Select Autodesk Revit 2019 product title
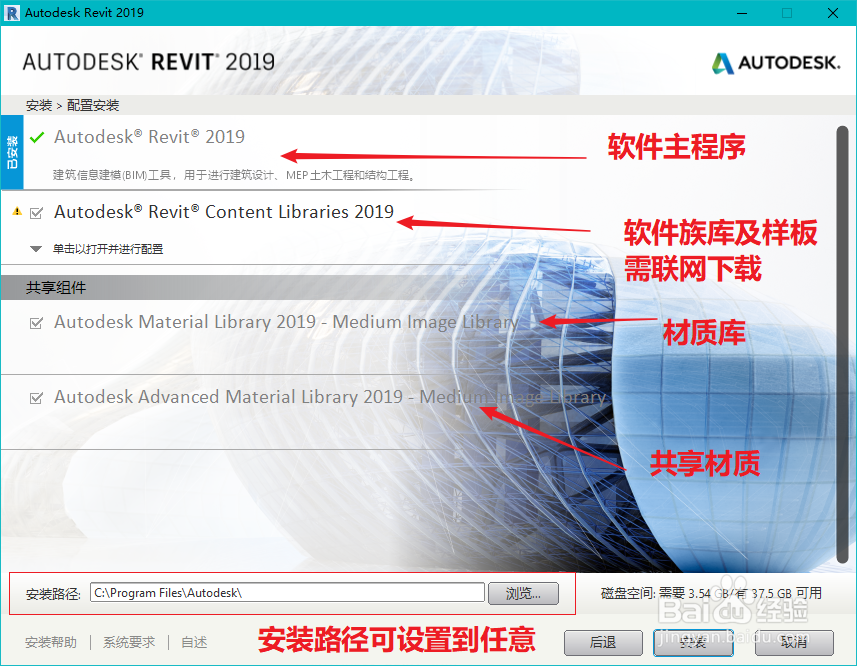 click(149, 137)
